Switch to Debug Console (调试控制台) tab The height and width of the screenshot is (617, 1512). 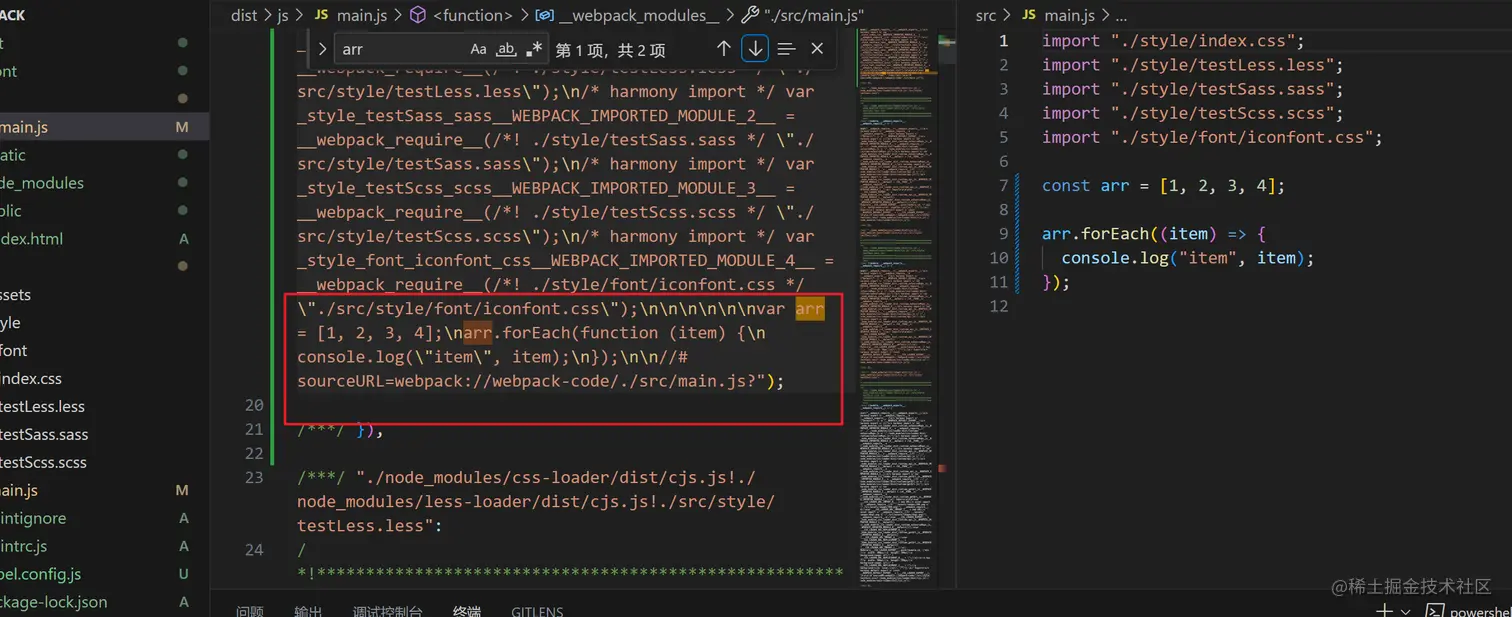[x=387, y=610]
